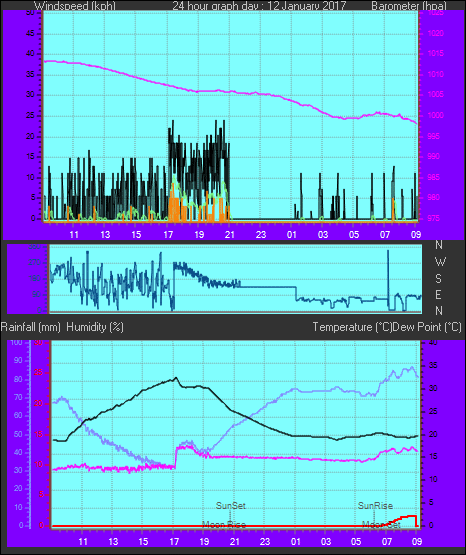This screenshot has width=466, height=555.
Task: Click hour "23" under the windspeed chart
Action: point(260,235)
